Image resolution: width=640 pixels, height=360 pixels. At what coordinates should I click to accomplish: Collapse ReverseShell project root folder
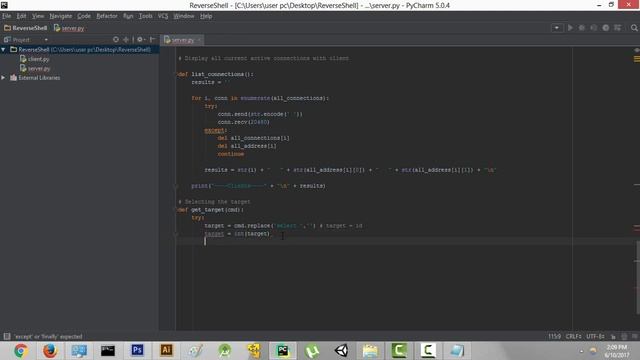point(4,49)
